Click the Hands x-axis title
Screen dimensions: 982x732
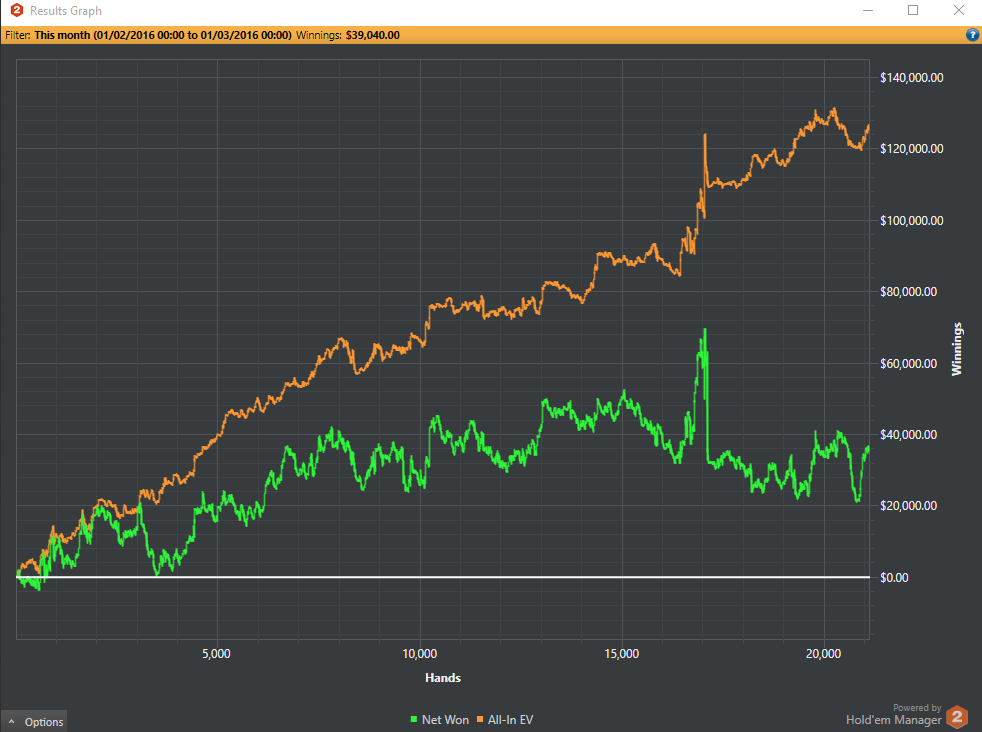click(x=443, y=678)
